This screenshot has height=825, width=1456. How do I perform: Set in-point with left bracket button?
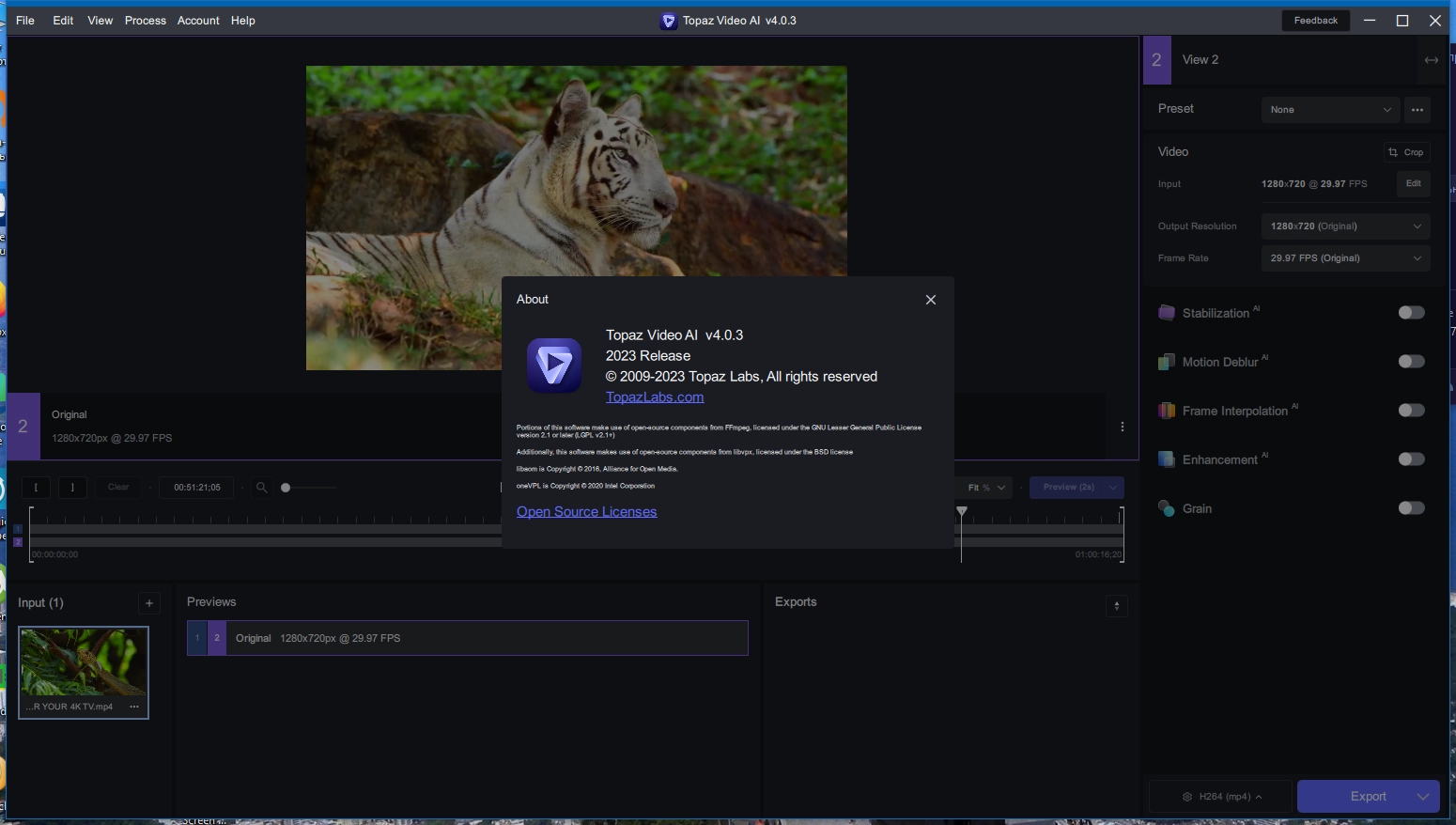tap(36, 488)
